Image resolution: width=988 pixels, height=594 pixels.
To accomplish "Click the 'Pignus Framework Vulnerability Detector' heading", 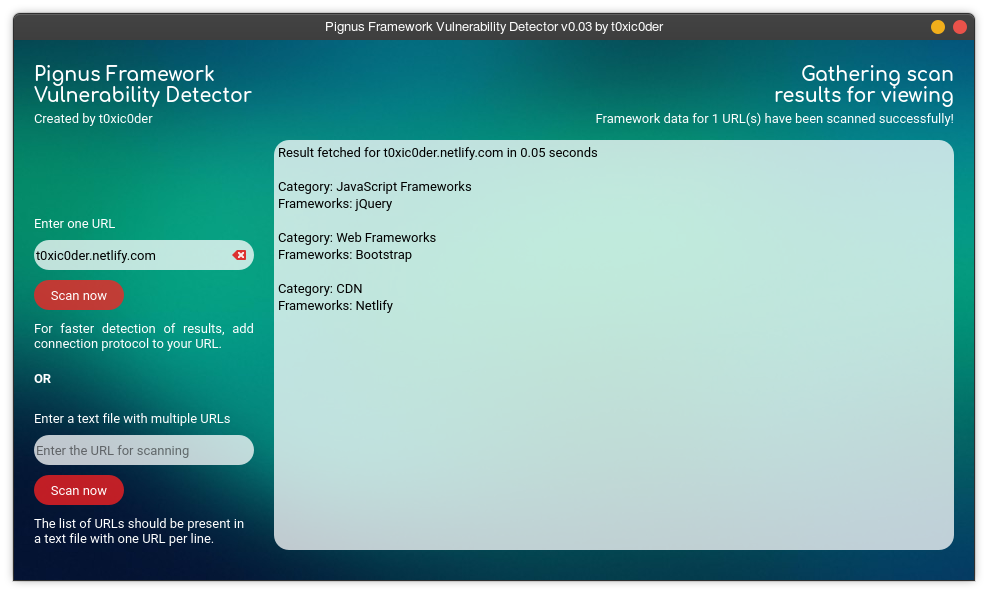I will point(142,84).
